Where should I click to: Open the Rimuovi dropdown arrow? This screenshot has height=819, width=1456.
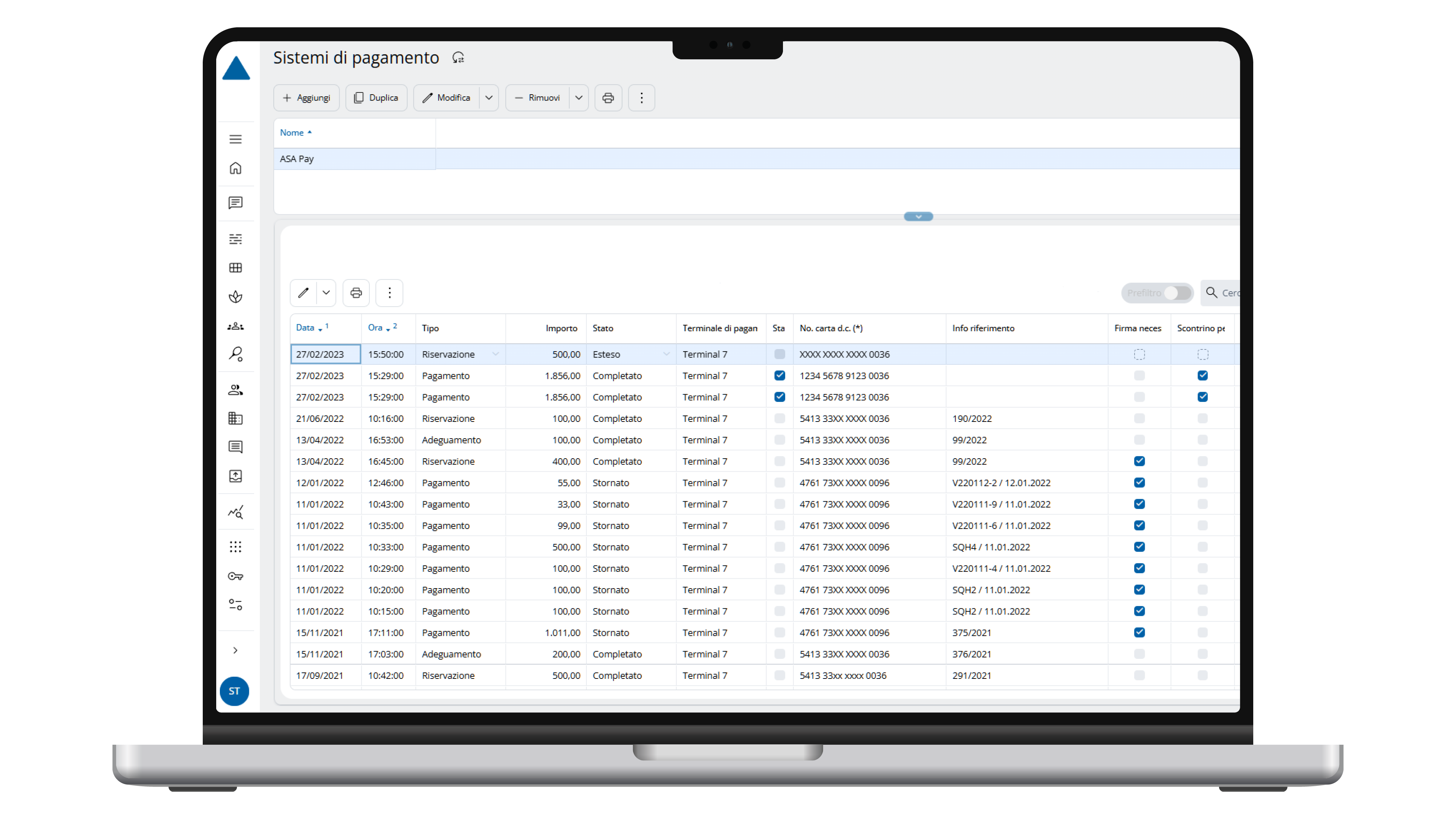[x=579, y=98]
